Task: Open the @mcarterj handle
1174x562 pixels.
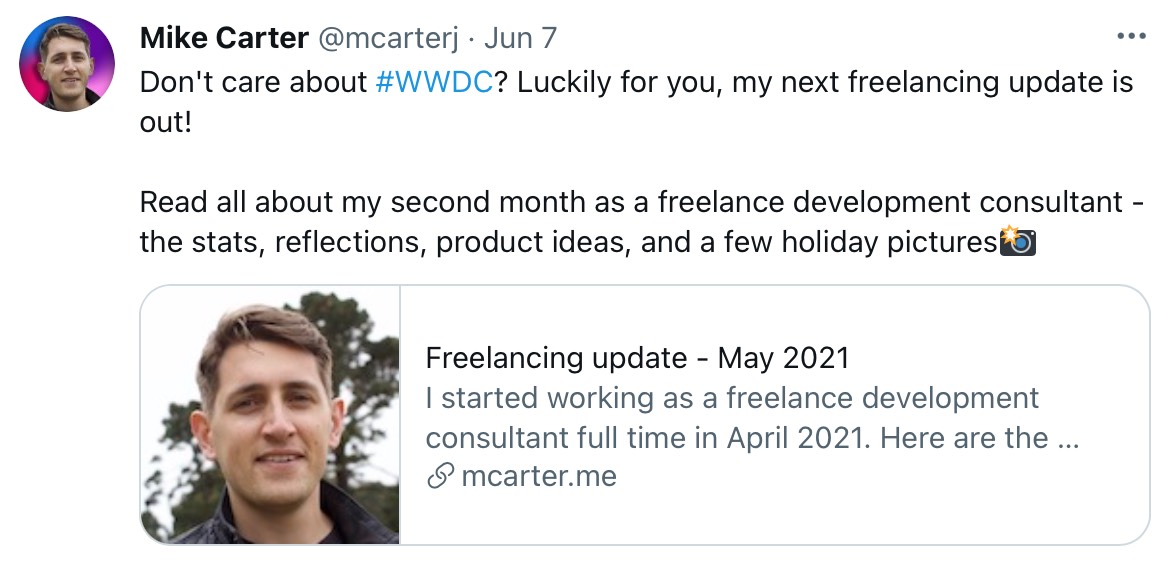Action: (x=388, y=38)
